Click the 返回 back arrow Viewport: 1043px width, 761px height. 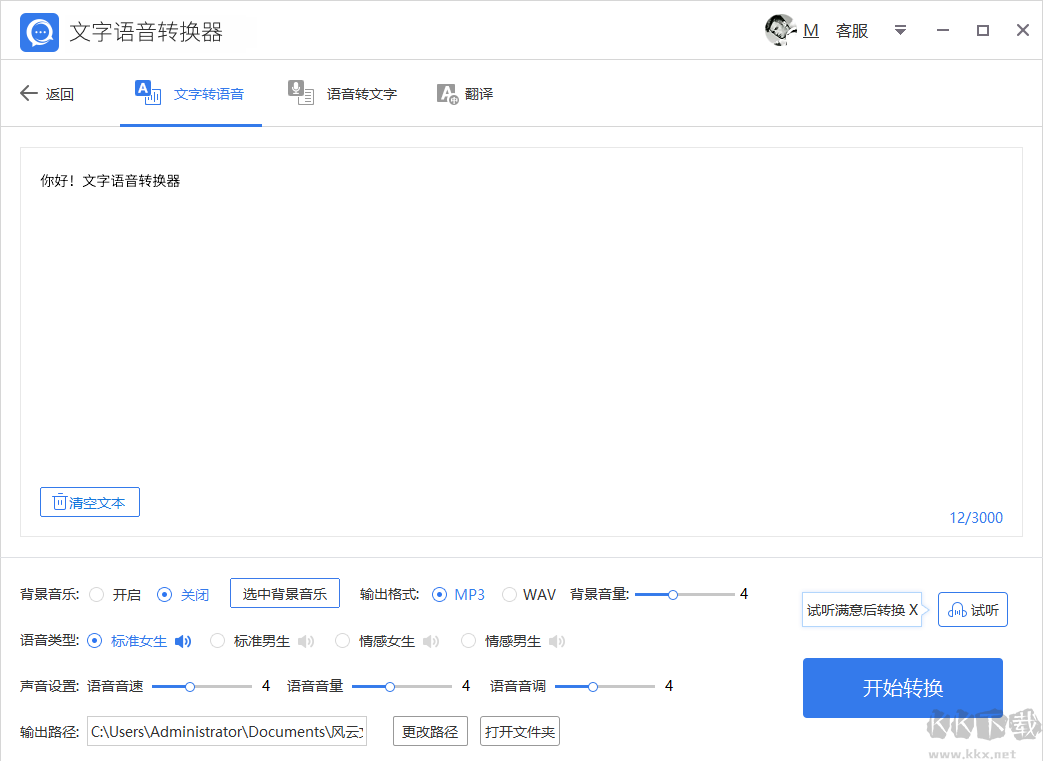[29, 93]
